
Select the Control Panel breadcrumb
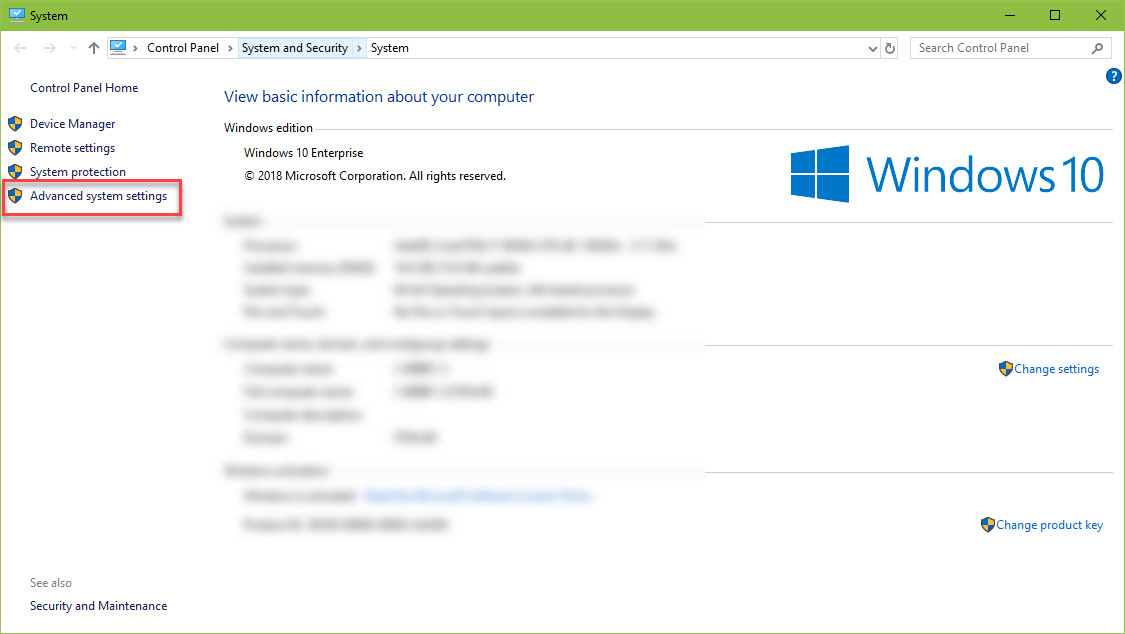pos(182,48)
